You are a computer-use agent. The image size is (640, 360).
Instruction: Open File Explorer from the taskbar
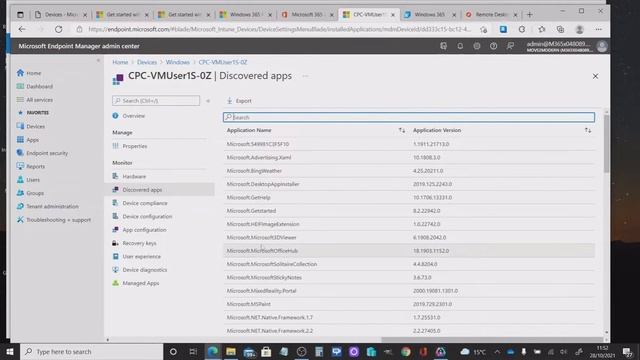click(x=231, y=351)
